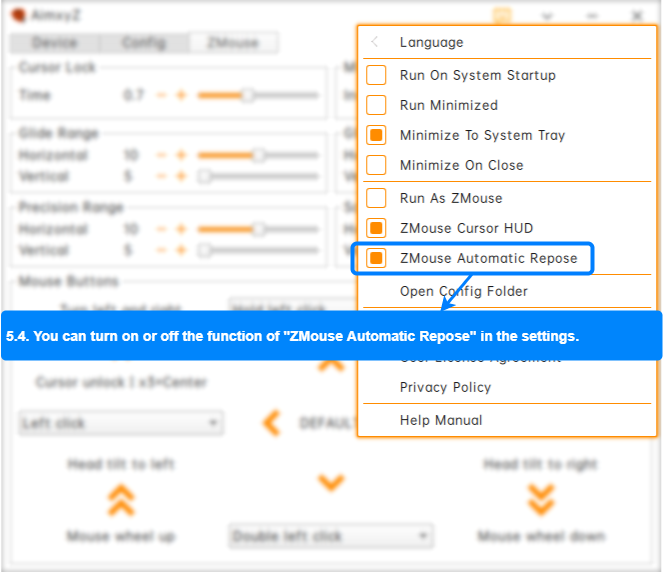Click the double up arrow above Mouse wheel up

click(x=121, y=498)
